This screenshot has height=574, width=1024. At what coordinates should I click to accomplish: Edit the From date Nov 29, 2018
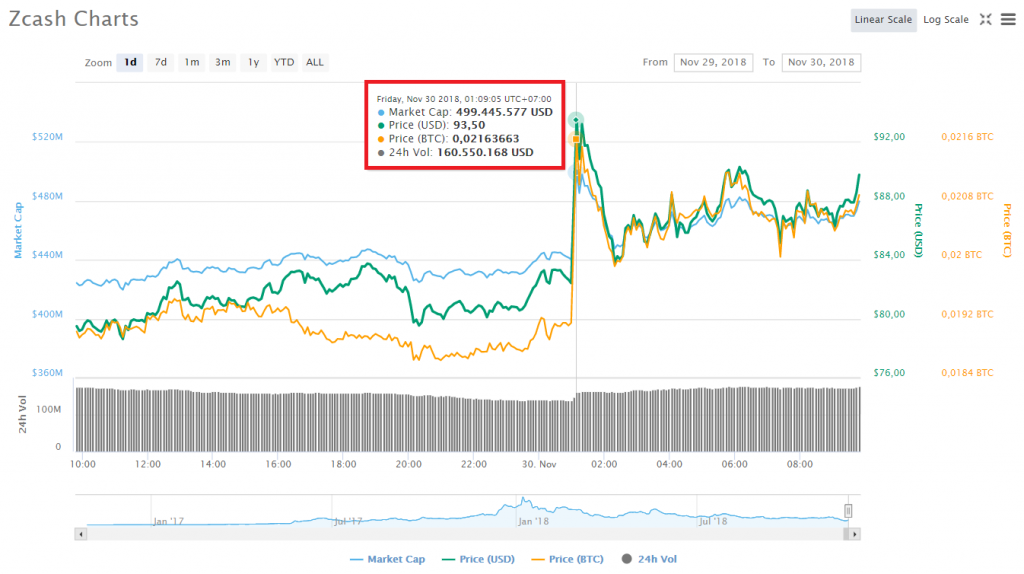(713, 62)
